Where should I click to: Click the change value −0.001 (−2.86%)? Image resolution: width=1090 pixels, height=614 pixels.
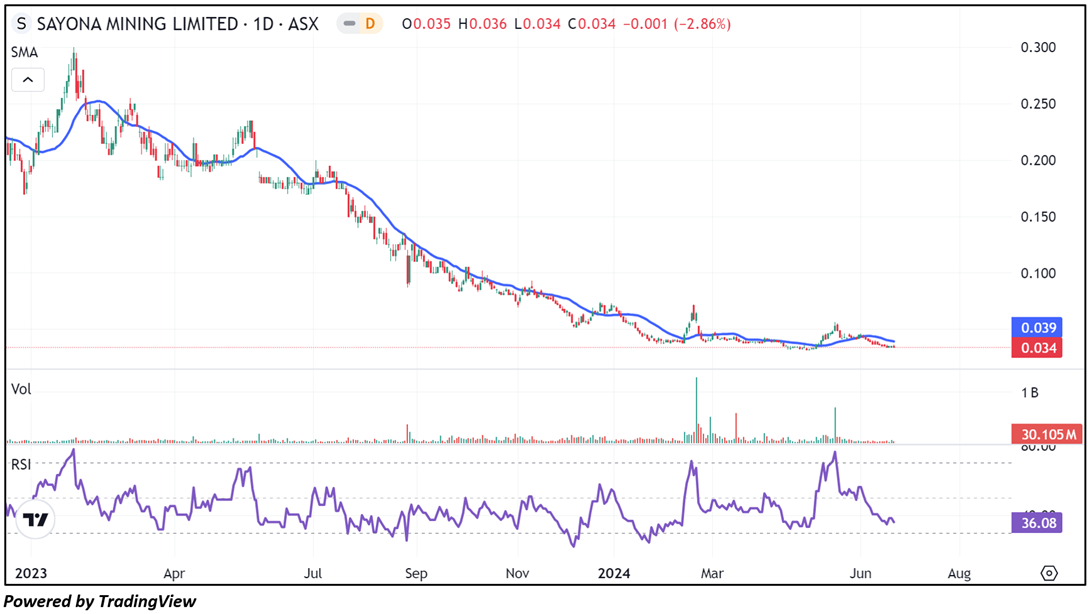(676, 24)
